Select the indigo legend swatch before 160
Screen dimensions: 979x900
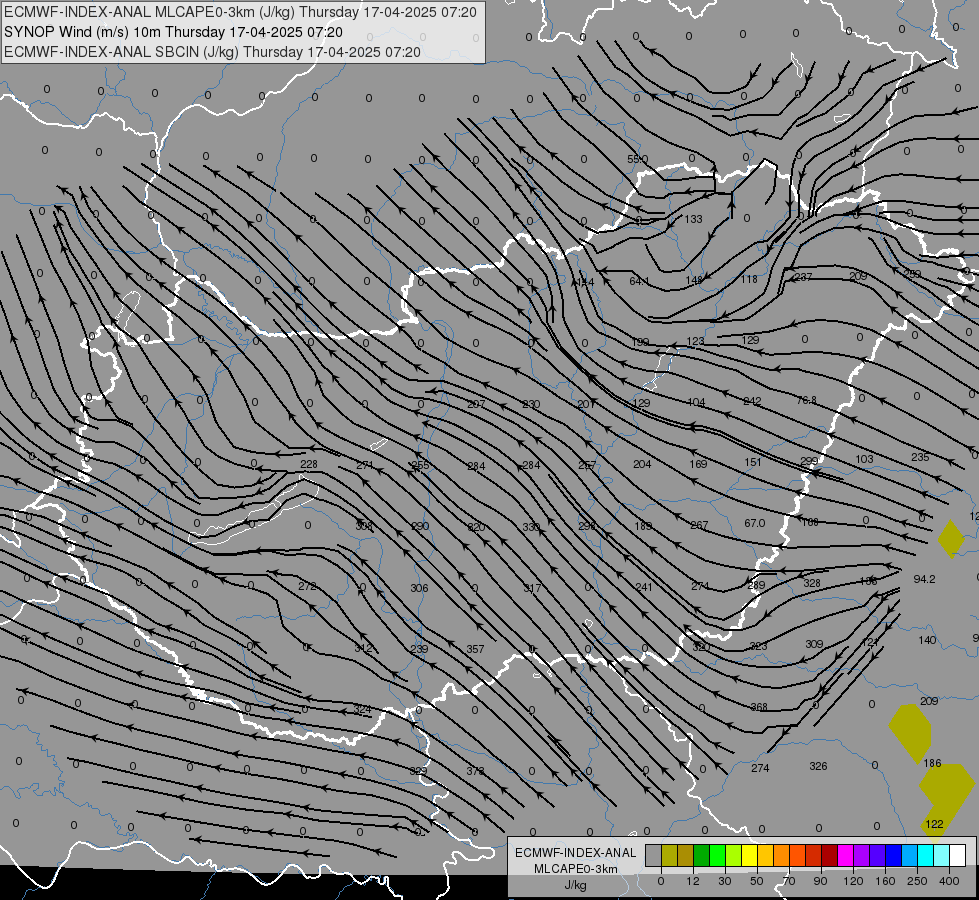point(877,855)
